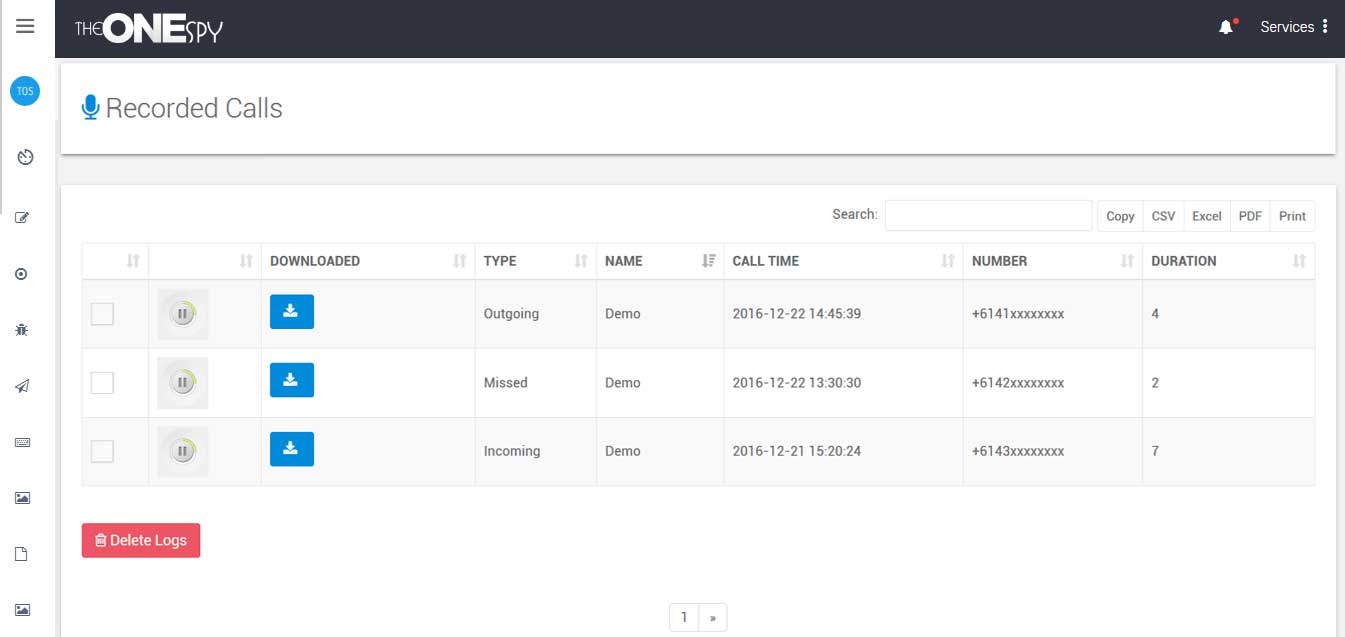Check the box for the Incoming call
This screenshot has height=637, width=1345.
point(102,452)
